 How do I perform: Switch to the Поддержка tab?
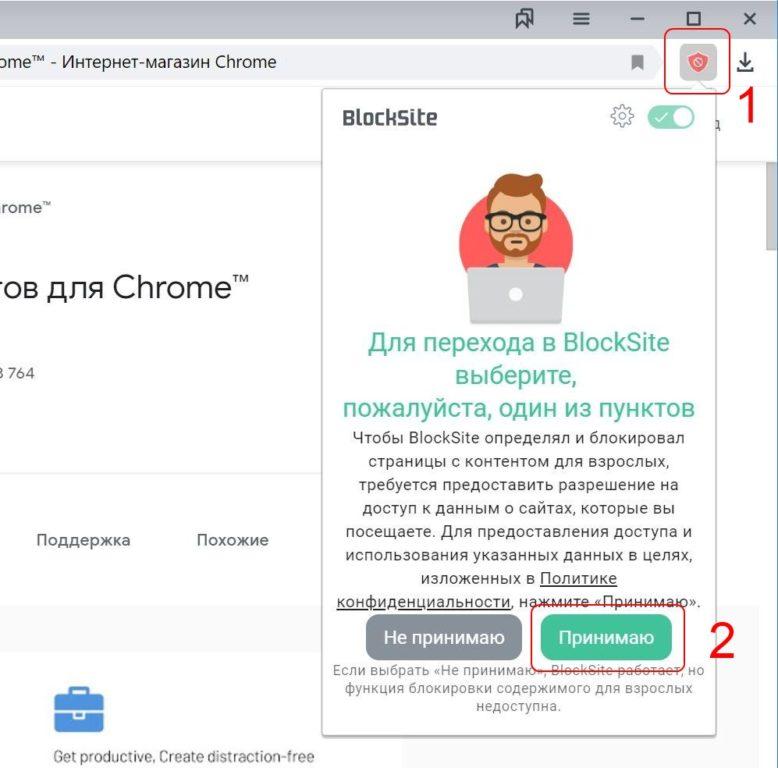pos(83,540)
